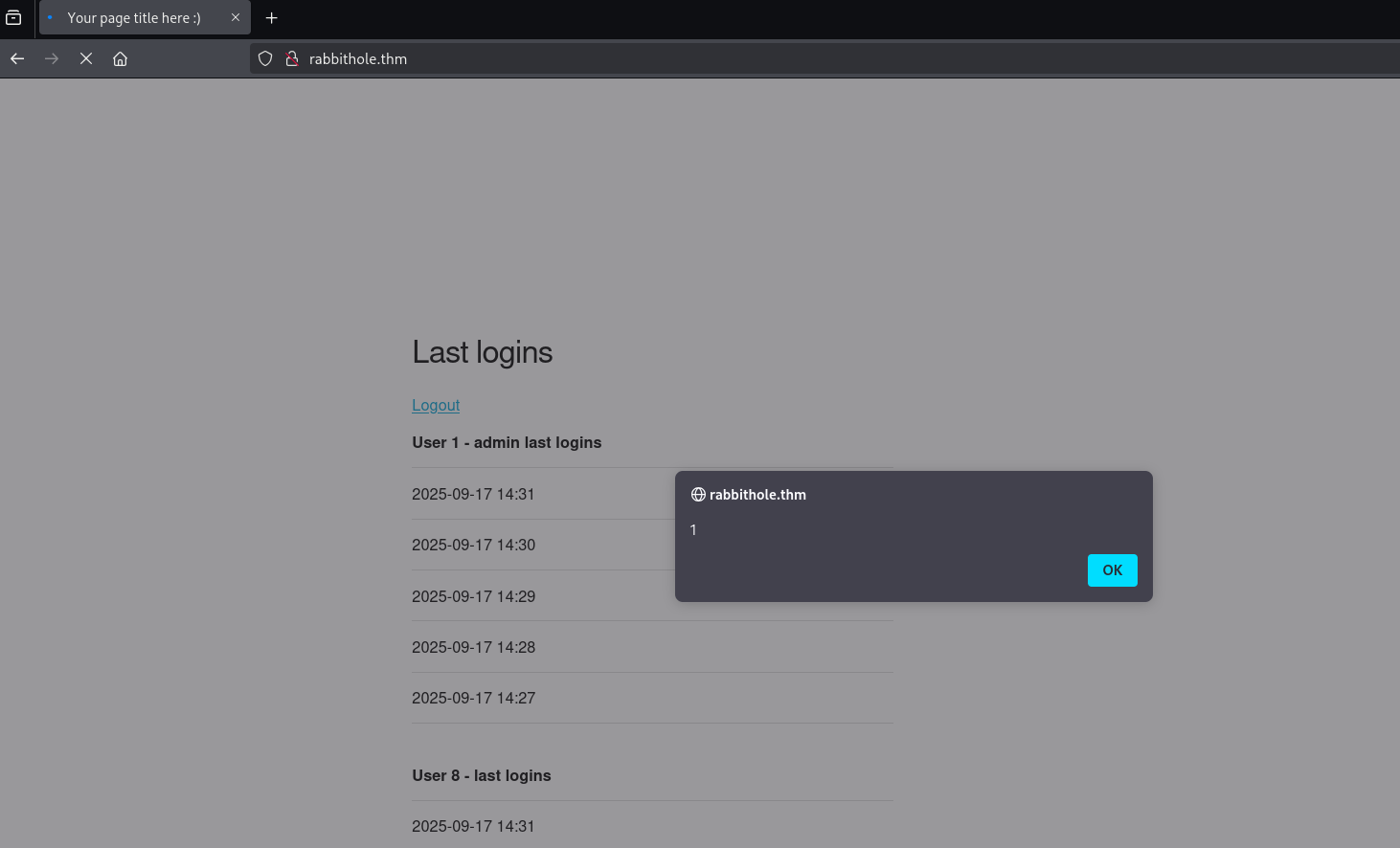Click the forward navigation arrow
Screen dimensions: 1400x848
[52, 58]
